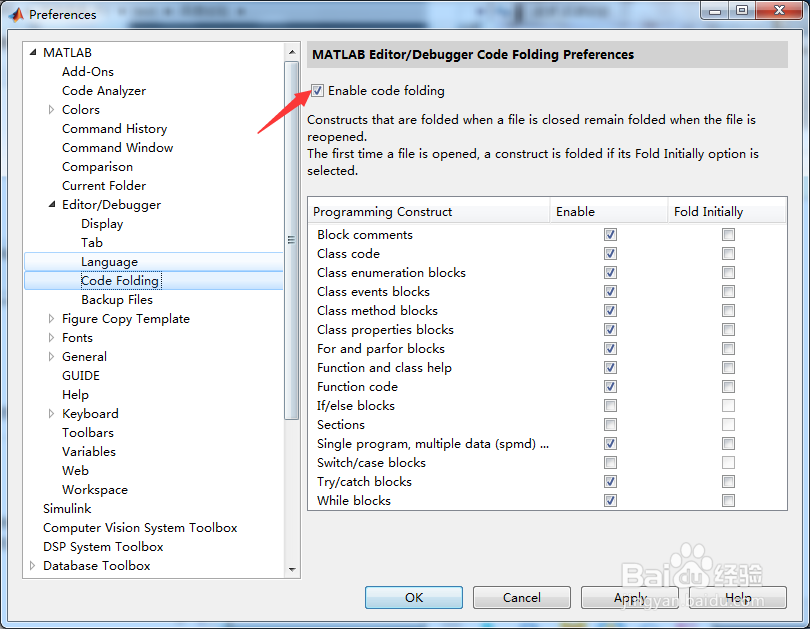This screenshot has width=810, height=629.
Task: Open Computer Vision System Toolbox preferences
Action: [140, 528]
